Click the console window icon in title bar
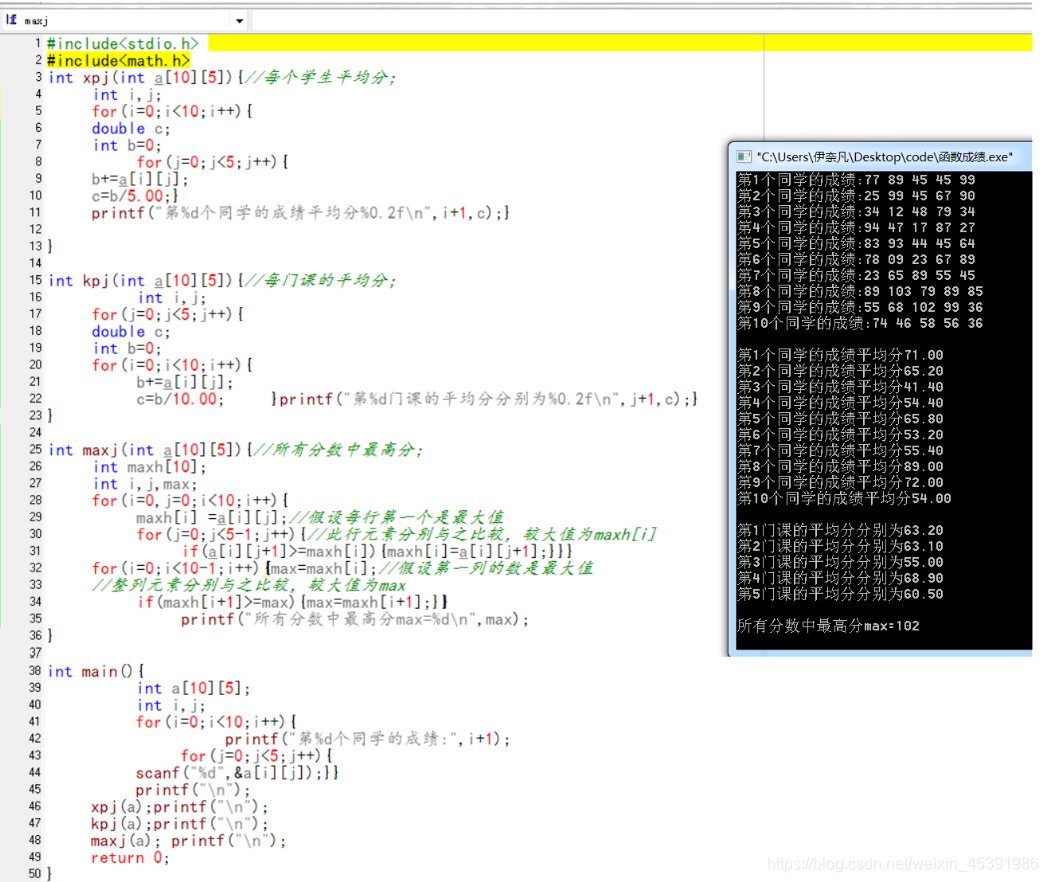This screenshot has height=882, width=1048. 744,157
